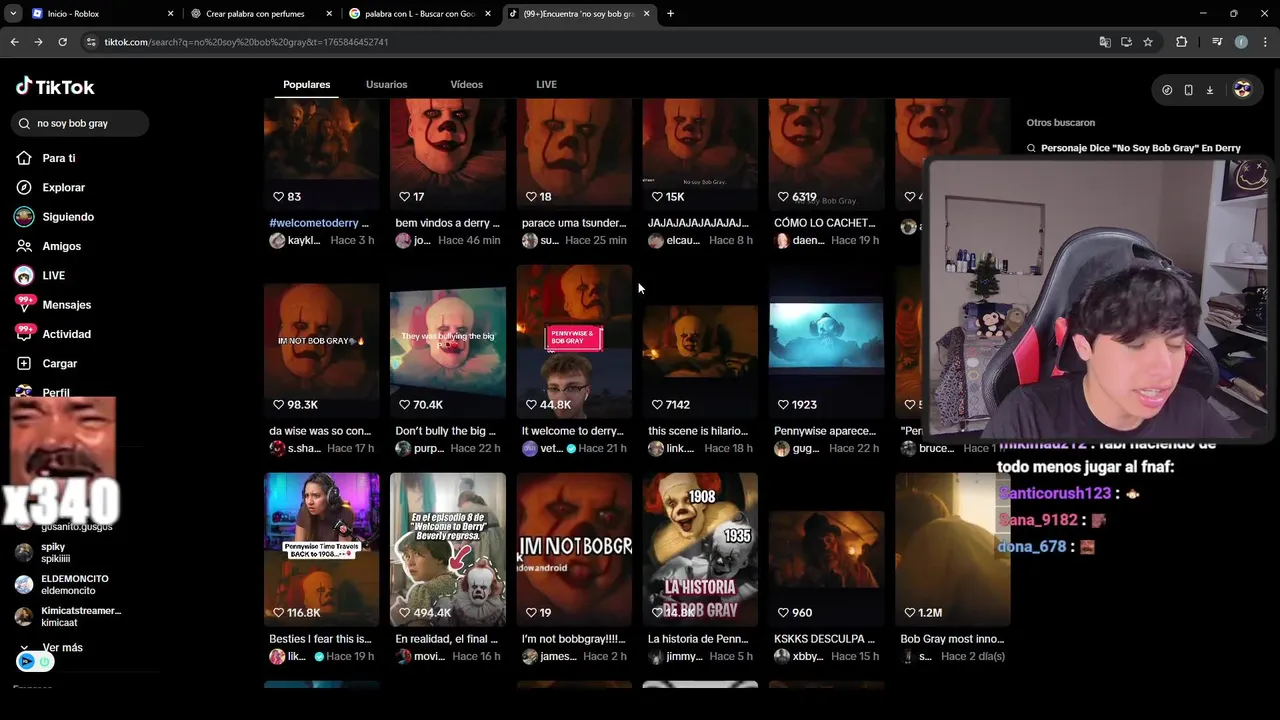
Task: Switch to Inicio - Roblox browser tab
Action: coord(102,14)
